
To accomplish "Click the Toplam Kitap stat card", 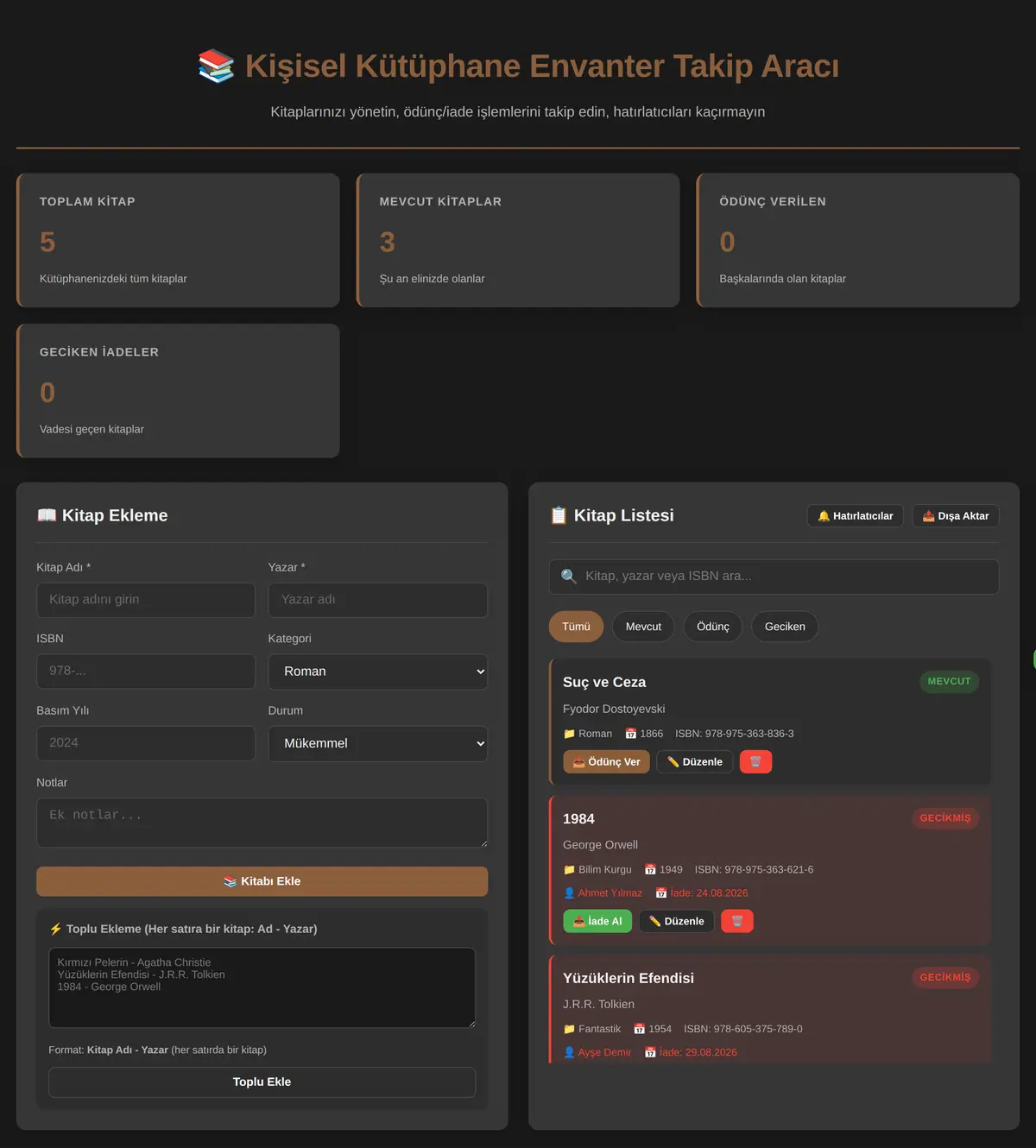I will coord(178,240).
